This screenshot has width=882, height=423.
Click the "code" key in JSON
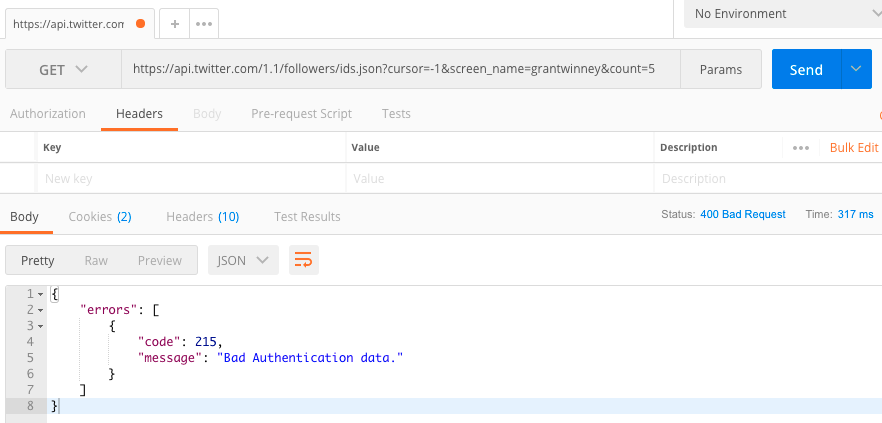point(160,341)
